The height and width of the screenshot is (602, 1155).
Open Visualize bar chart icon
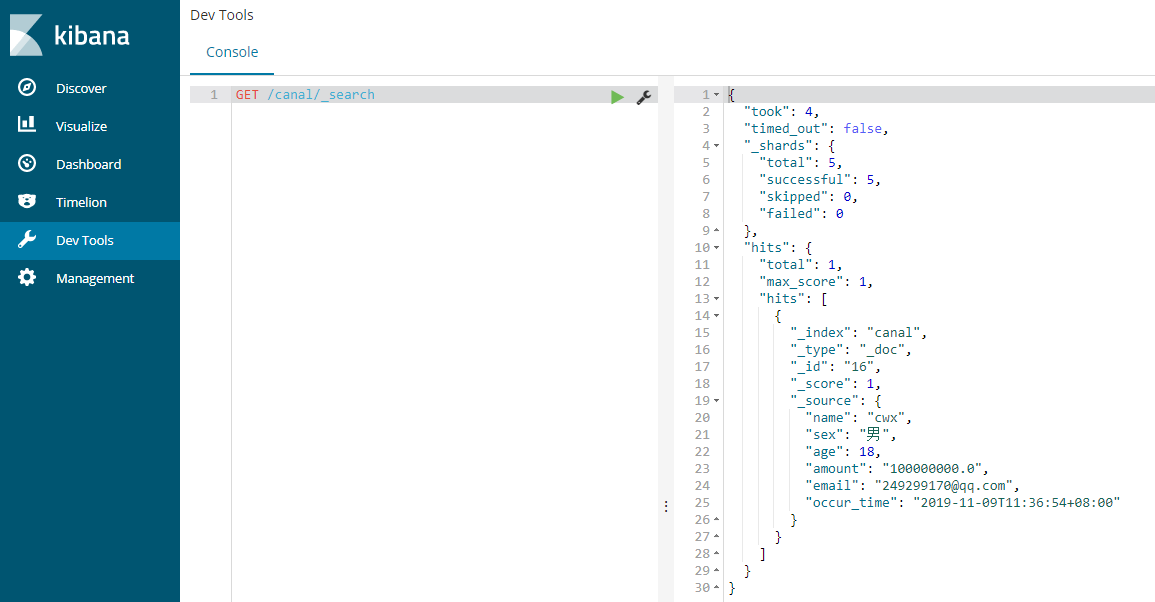pyautogui.click(x=27, y=125)
